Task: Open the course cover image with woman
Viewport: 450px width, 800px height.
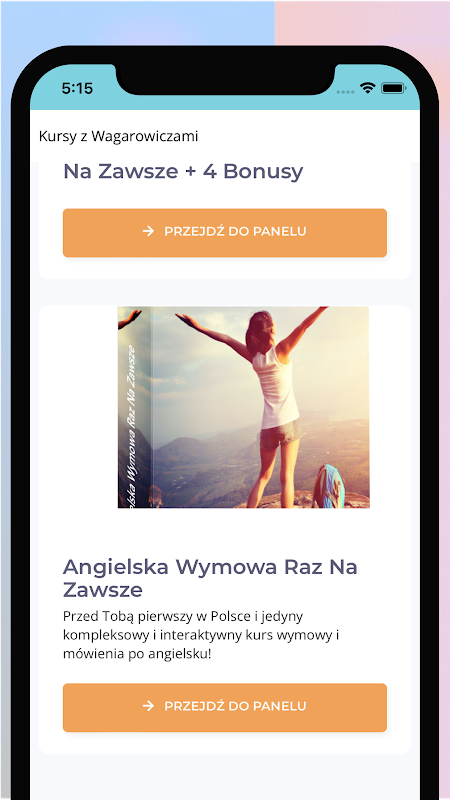Action: pos(244,407)
